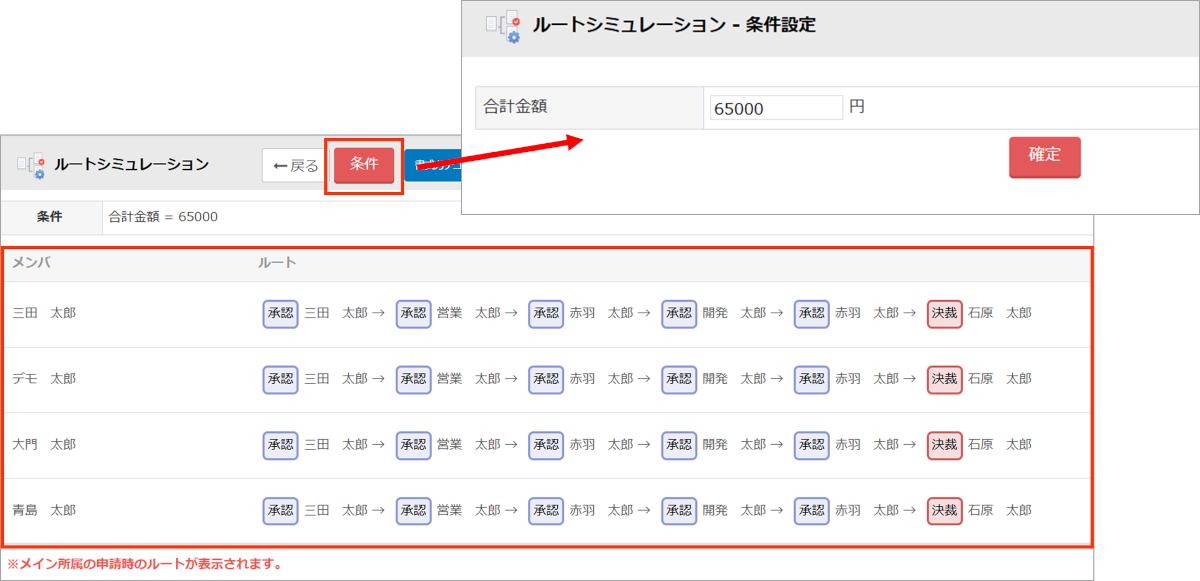Click 決裁 badge in the 三田 太郎 row

coord(944,313)
